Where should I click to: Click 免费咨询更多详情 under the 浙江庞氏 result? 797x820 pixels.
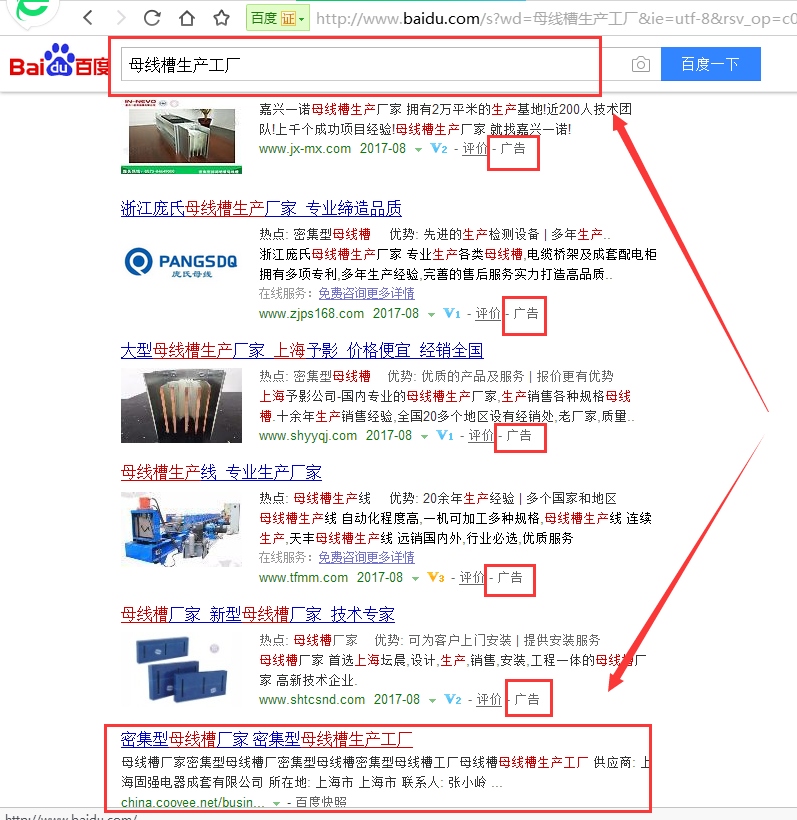pyautogui.click(x=366, y=294)
